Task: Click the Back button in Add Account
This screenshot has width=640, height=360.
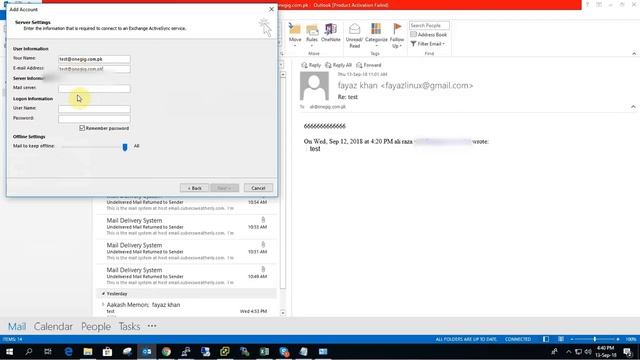Action: click(194, 188)
